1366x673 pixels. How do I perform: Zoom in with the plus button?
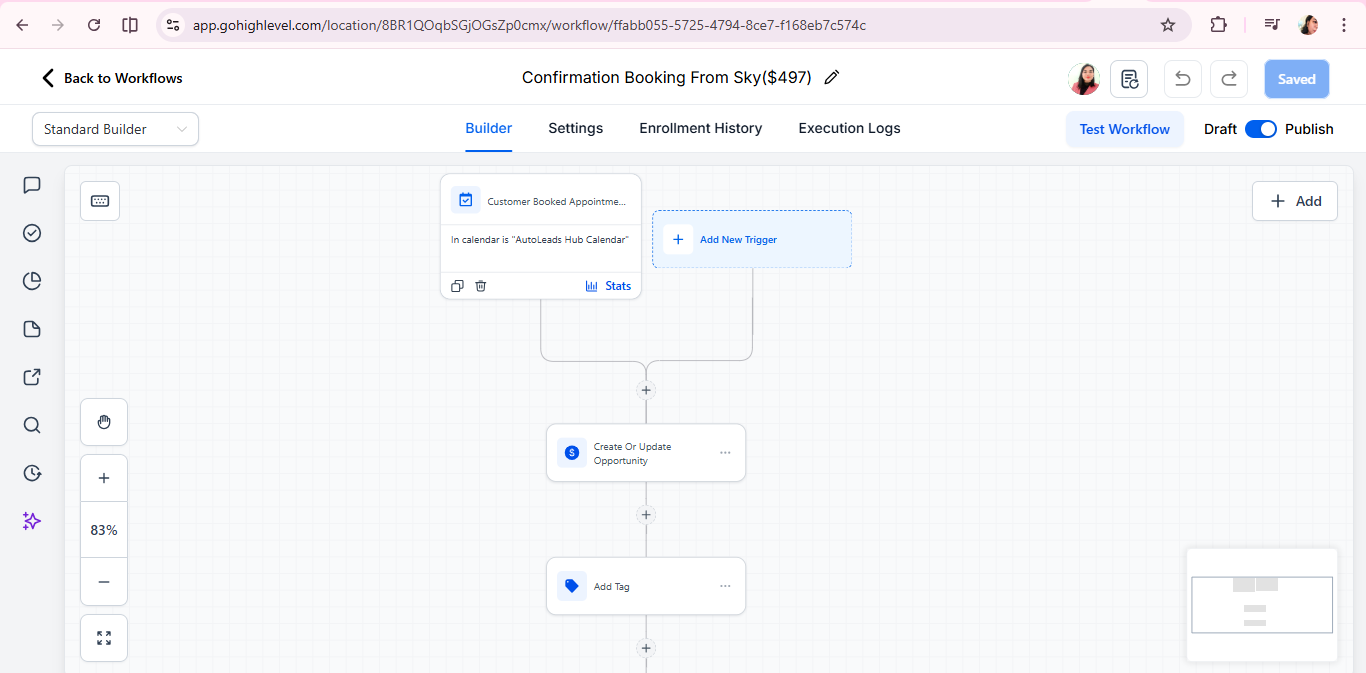[x=104, y=478]
